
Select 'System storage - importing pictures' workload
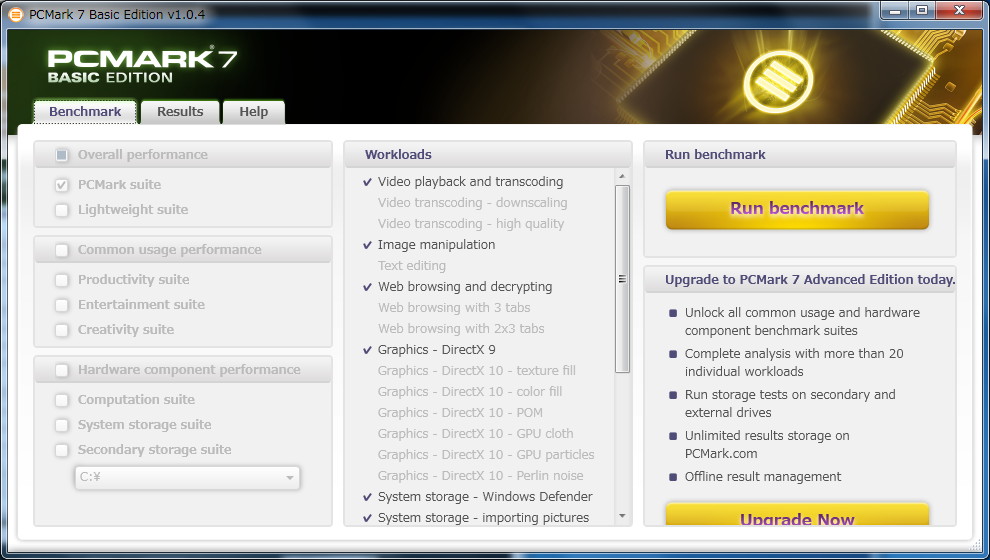click(483, 518)
